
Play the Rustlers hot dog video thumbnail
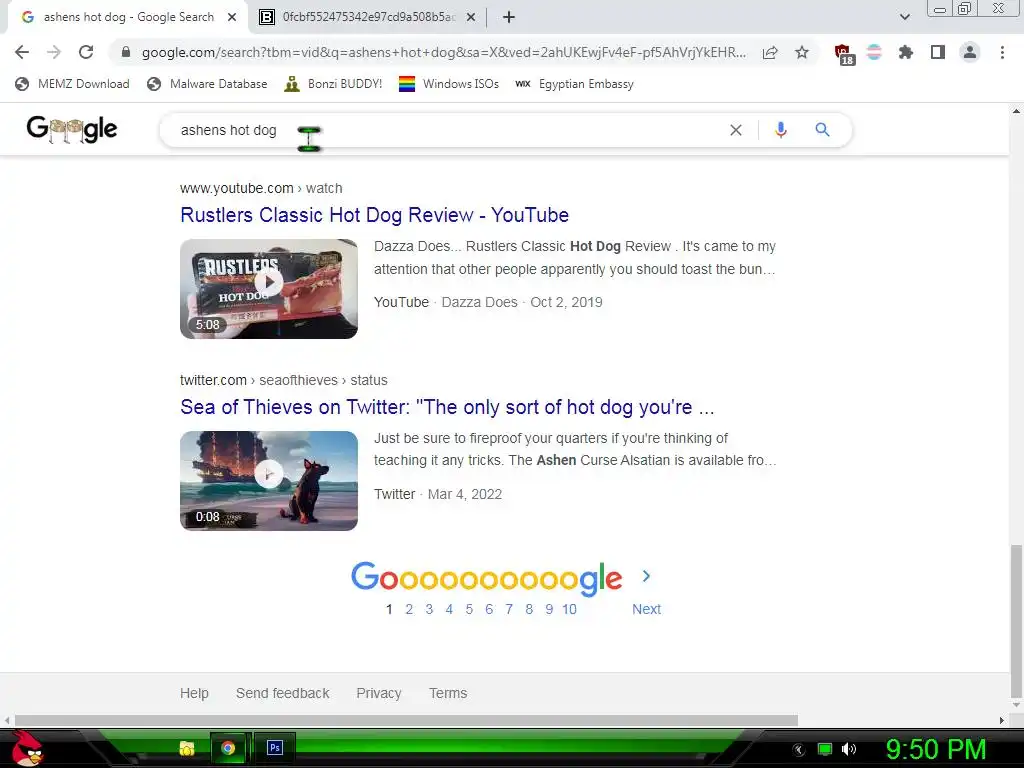click(x=269, y=289)
